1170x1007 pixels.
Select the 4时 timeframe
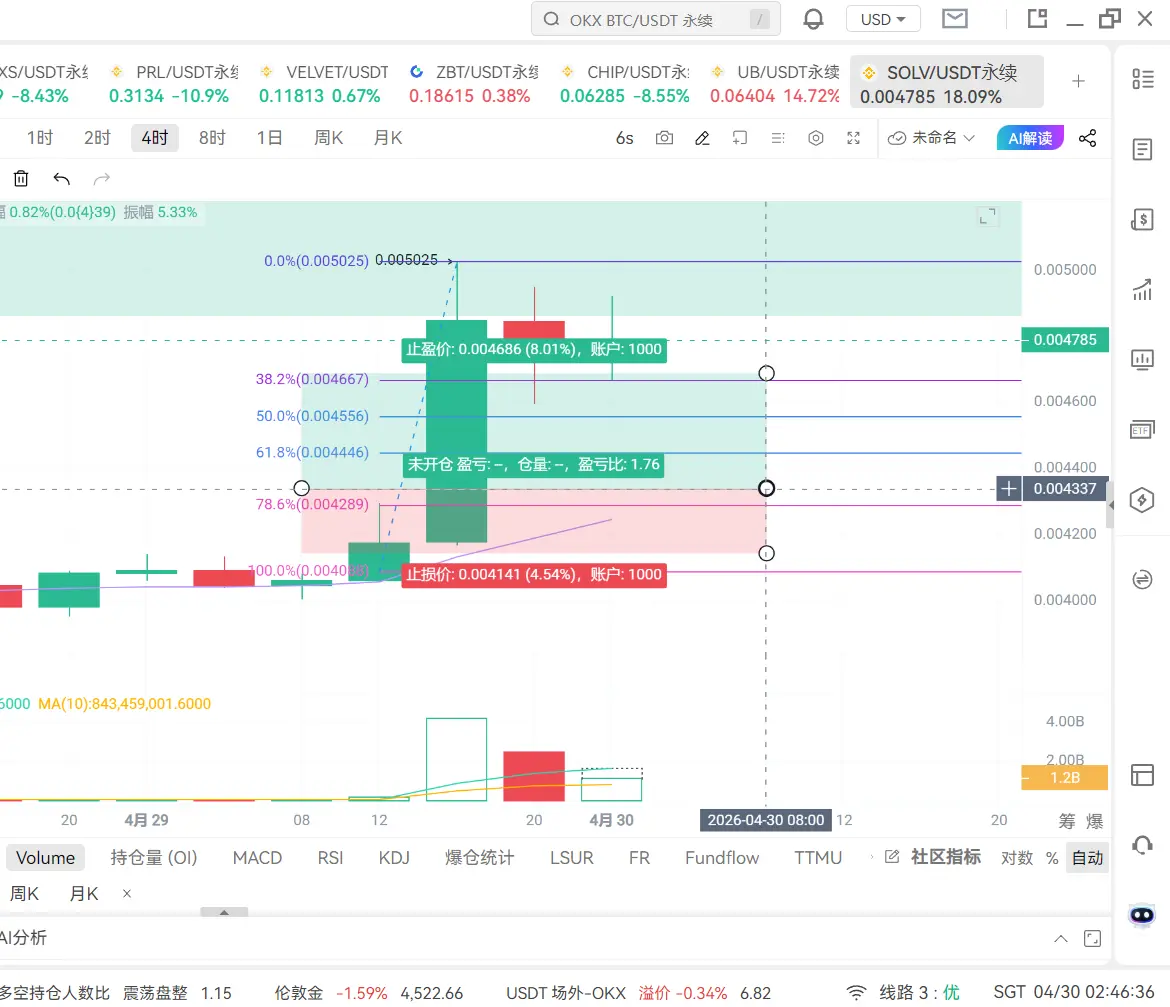tap(154, 138)
